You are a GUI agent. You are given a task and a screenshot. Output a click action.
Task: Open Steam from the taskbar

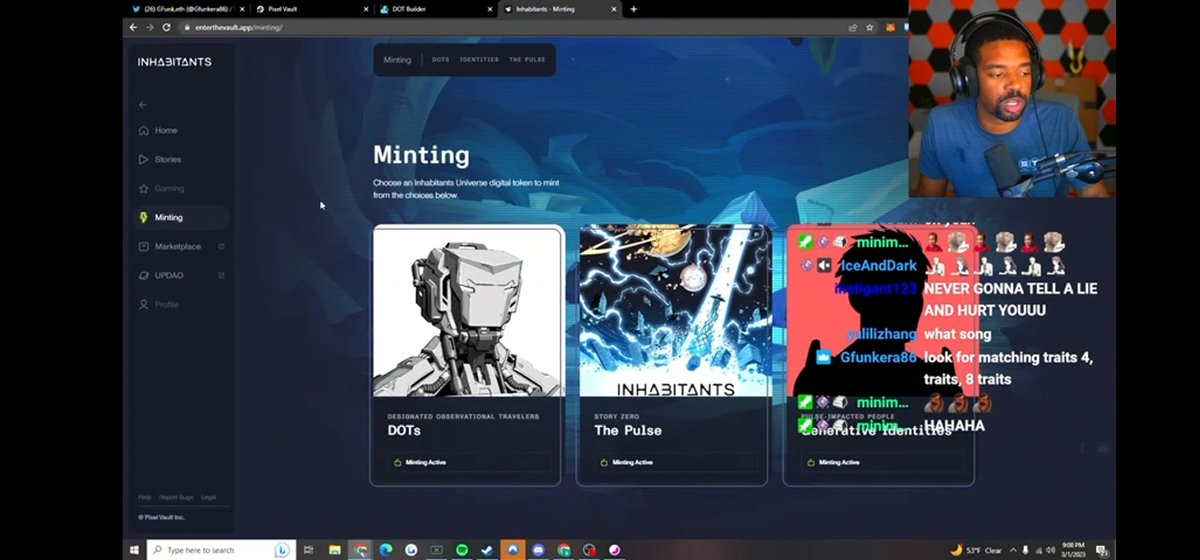487,550
